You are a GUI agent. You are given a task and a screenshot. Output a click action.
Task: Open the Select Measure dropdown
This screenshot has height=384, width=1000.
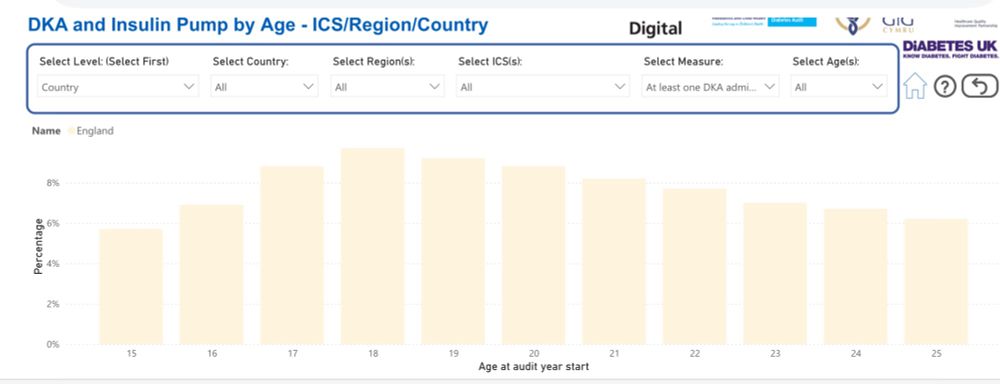click(710, 87)
